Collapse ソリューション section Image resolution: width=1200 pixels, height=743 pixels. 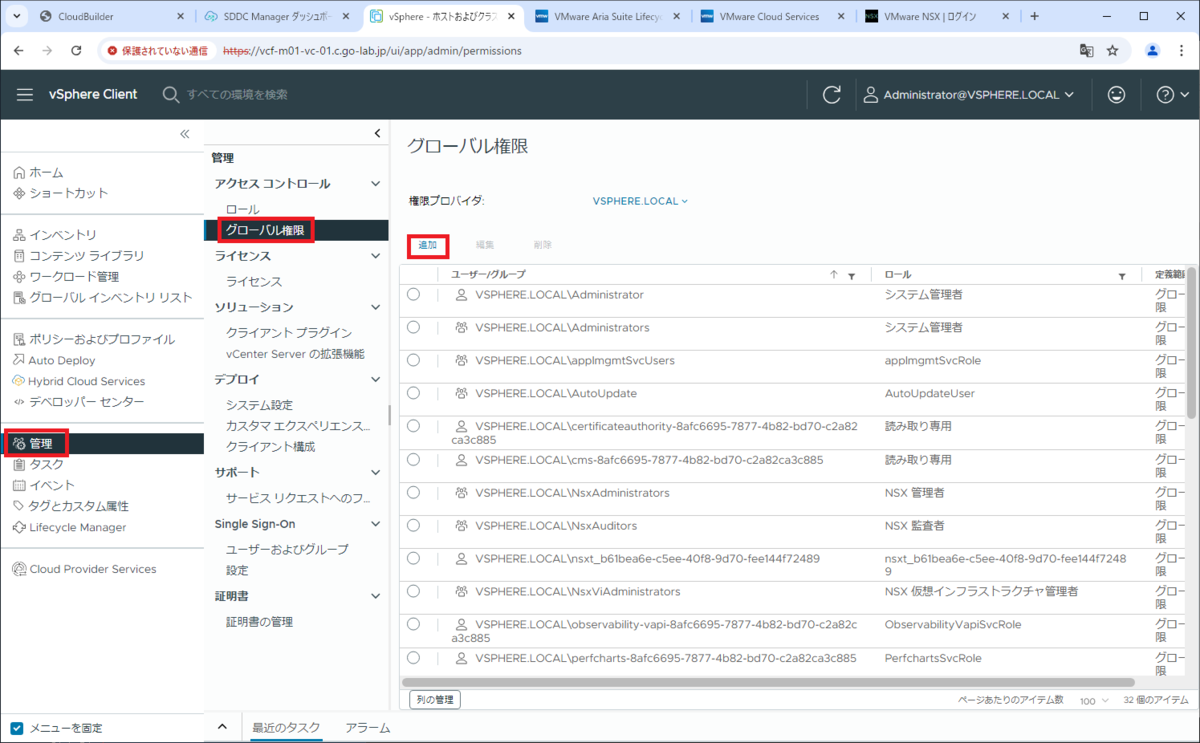pos(376,307)
